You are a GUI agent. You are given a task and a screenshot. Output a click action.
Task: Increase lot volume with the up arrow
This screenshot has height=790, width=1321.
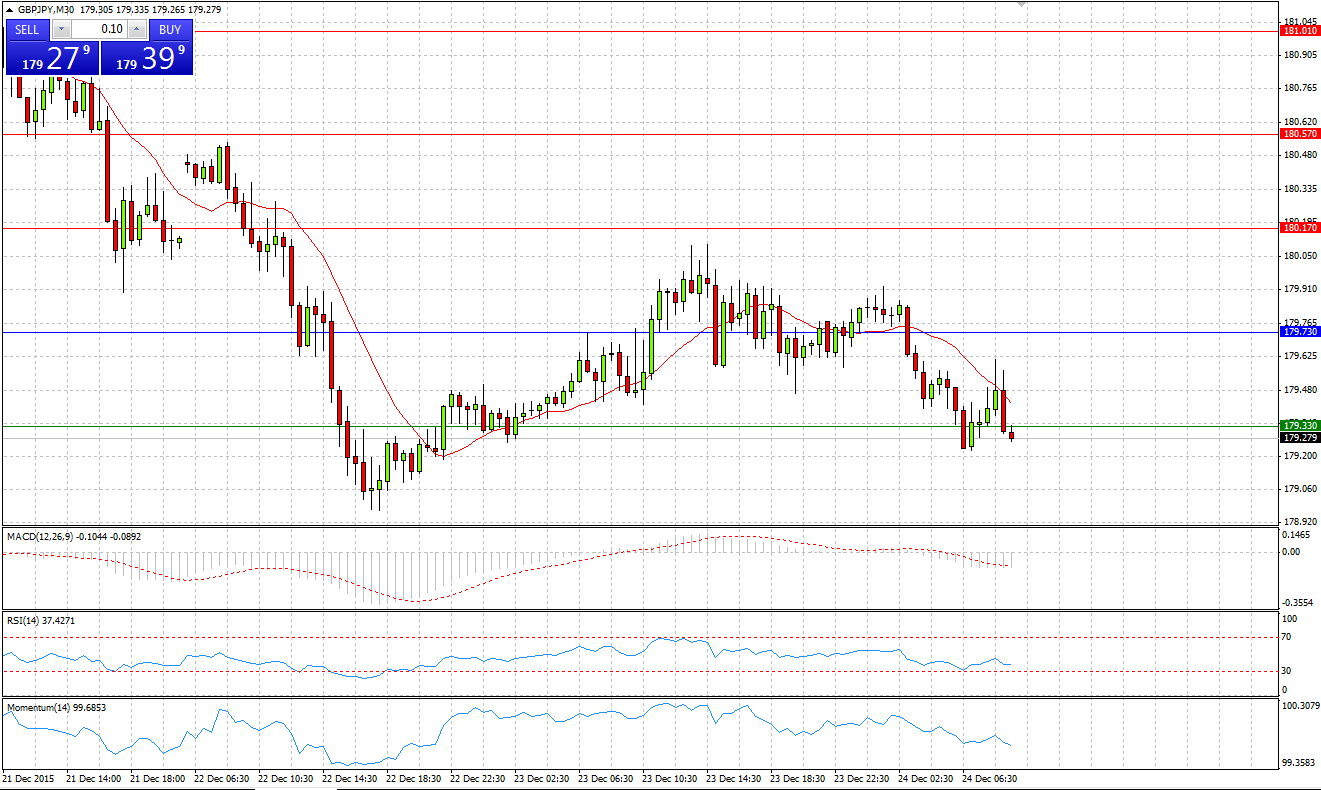click(139, 30)
